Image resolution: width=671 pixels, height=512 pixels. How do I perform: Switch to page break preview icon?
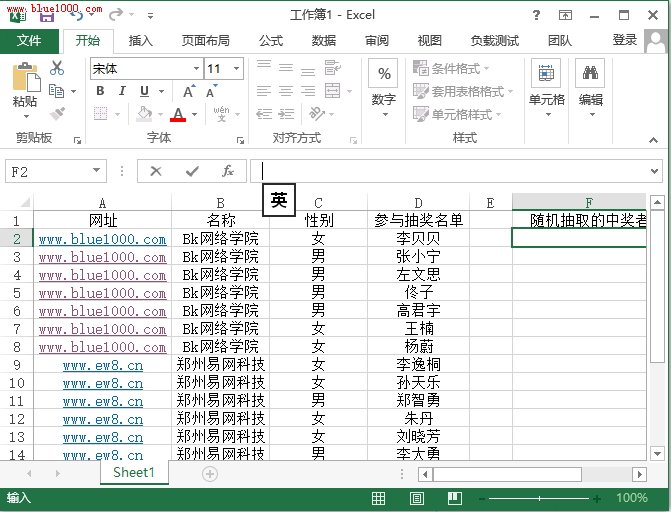(x=455, y=498)
